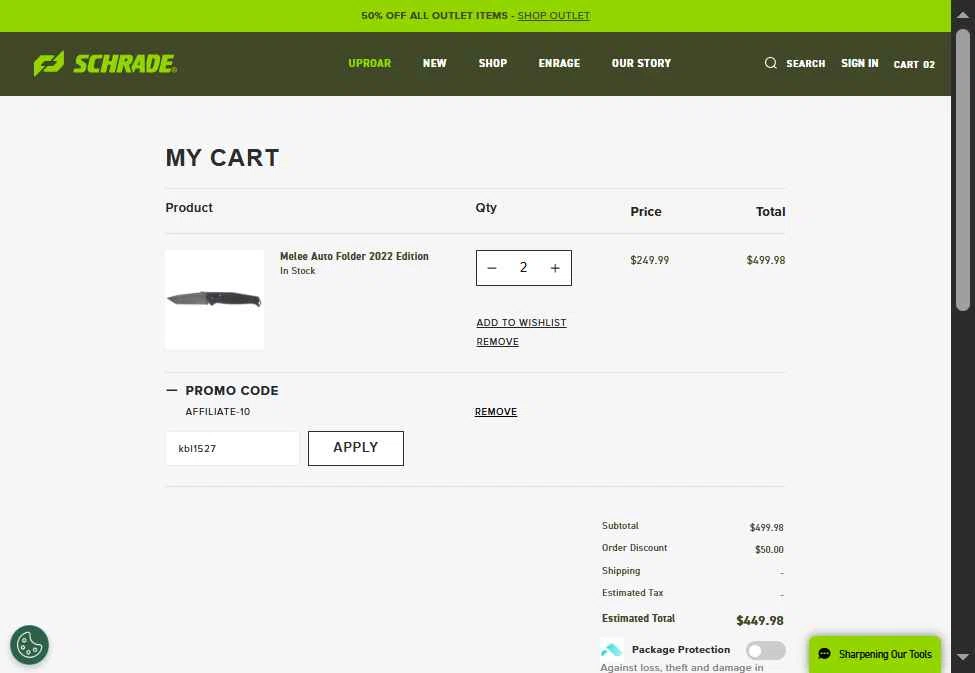Click the Subtotal label
This screenshot has width=975, height=673.
coord(620,526)
